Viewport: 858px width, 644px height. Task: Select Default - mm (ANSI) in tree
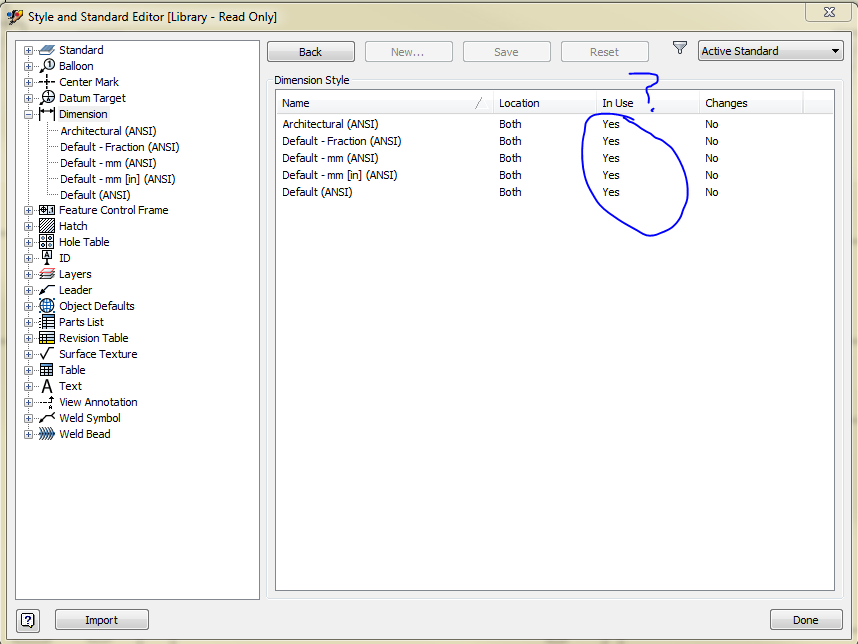[108, 163]
